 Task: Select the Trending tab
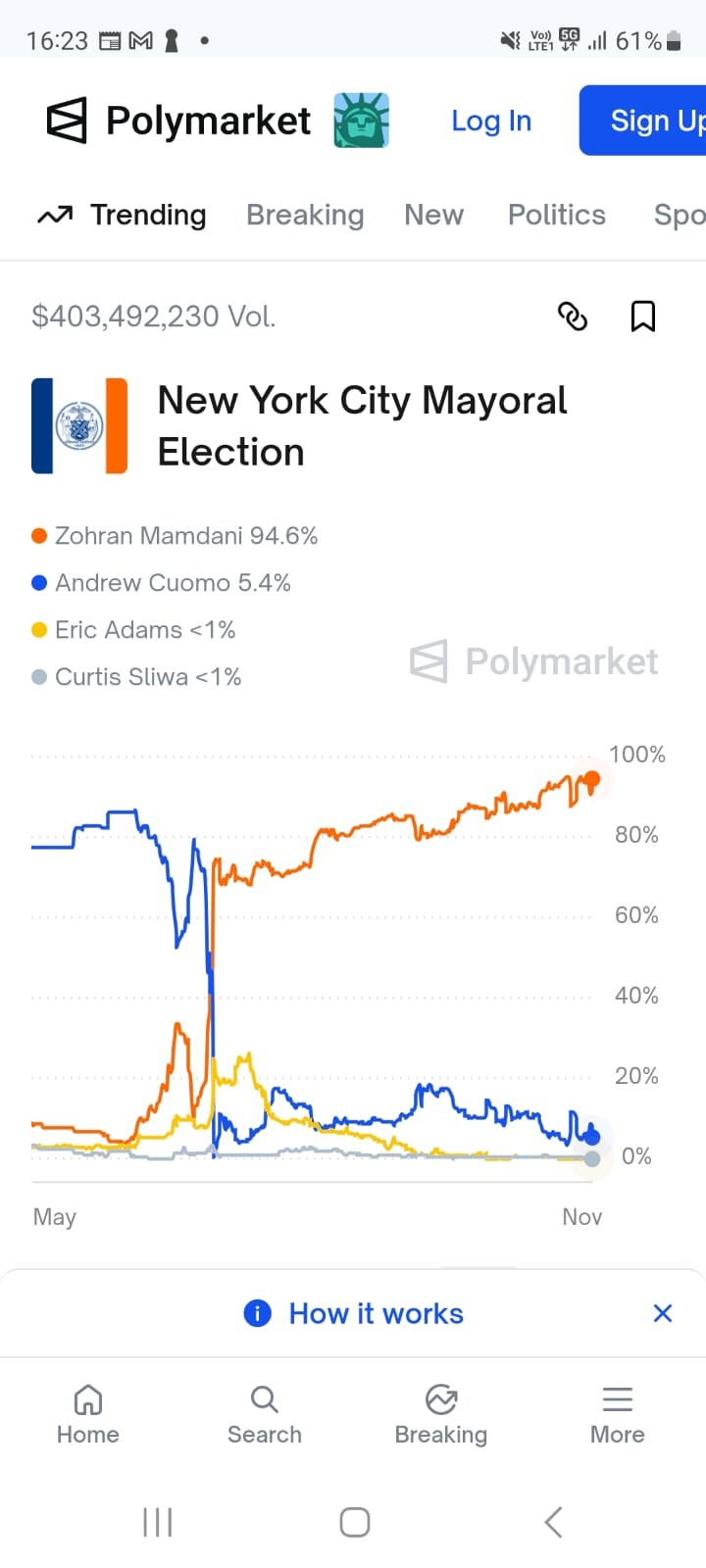tap(123, 215)
